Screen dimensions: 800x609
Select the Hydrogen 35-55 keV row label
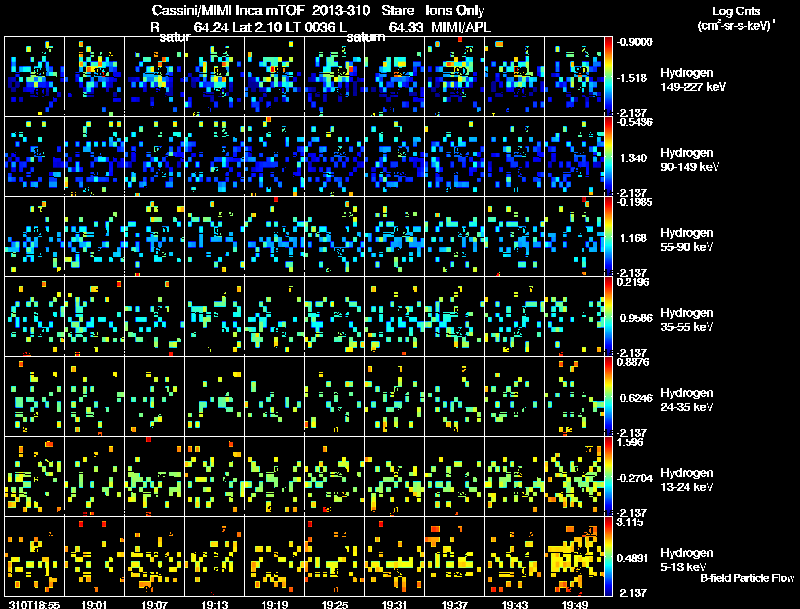(x=687, y=320)
